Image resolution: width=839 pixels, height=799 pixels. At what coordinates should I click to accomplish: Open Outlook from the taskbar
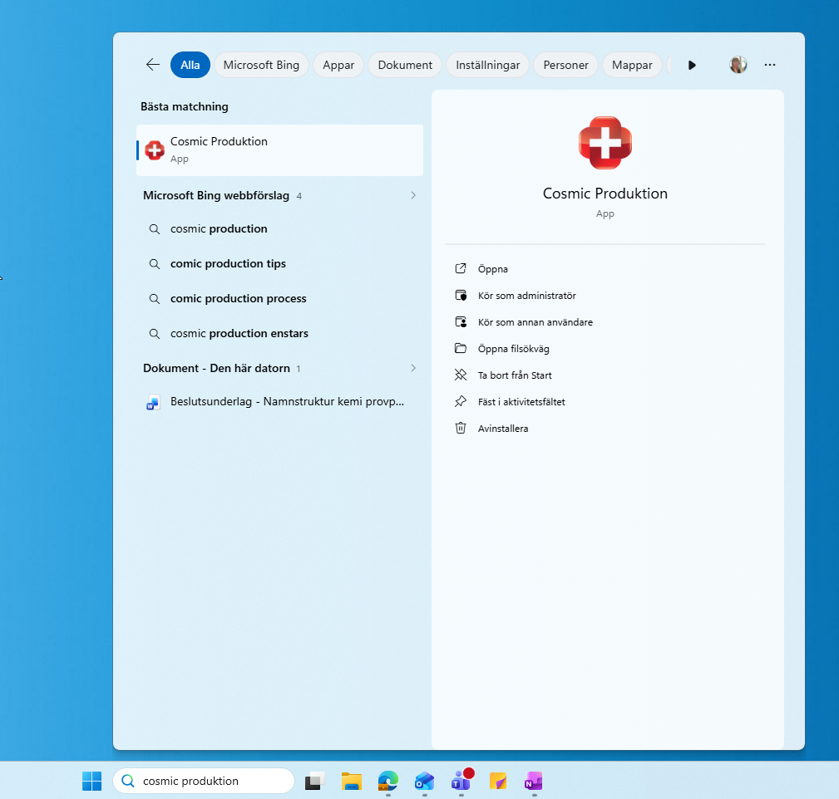coord(424,781)
